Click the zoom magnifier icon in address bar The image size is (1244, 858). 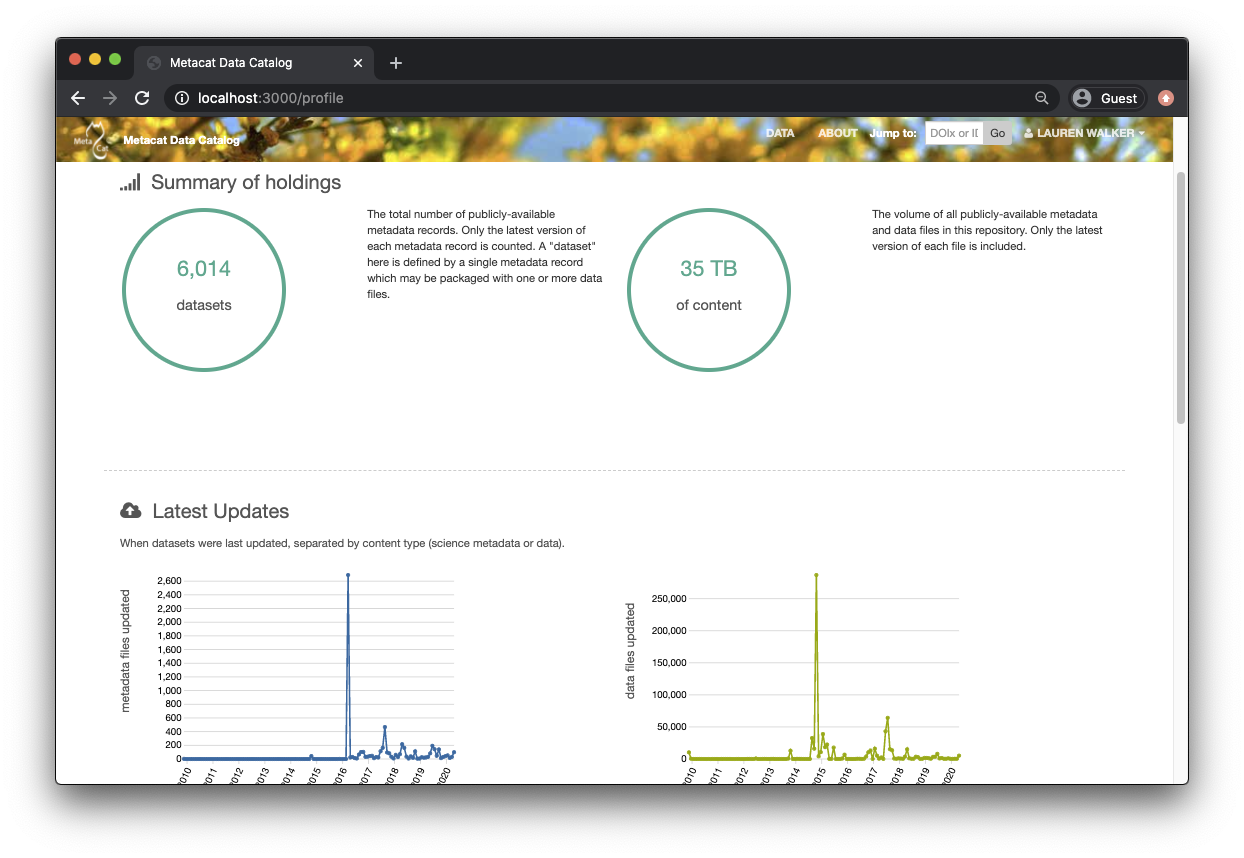pyautogui.click(x=1041, y=98)
